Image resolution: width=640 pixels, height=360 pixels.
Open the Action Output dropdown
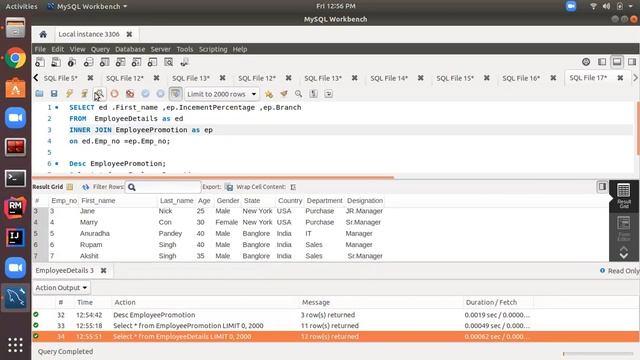pyautogui.click(x=61, y=288)
